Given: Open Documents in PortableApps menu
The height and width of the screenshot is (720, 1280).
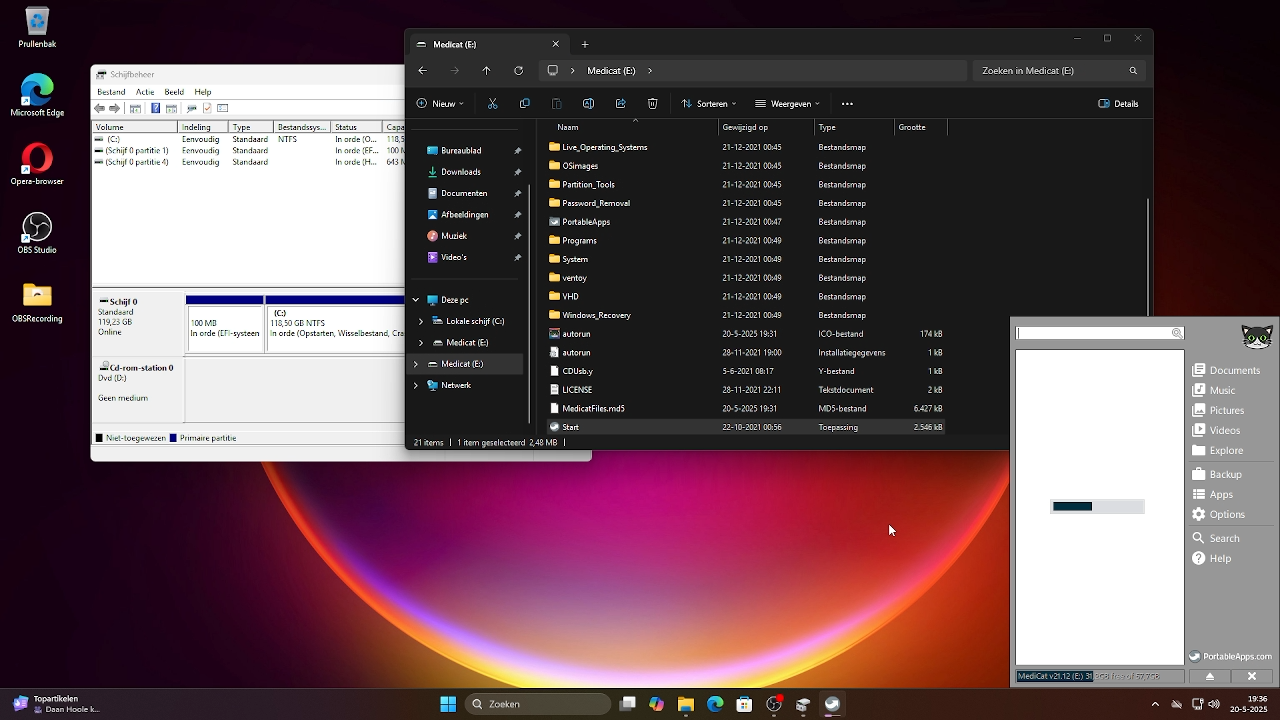Looking at the screenshot, I should tap(1225, 370).
